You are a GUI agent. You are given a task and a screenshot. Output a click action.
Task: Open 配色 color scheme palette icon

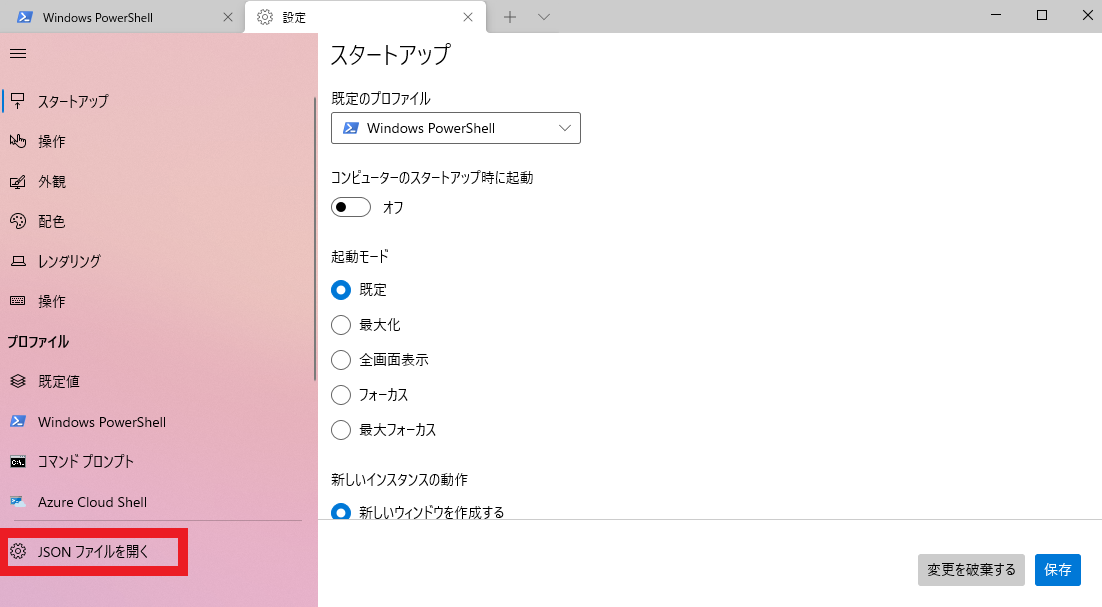[17, 221]
